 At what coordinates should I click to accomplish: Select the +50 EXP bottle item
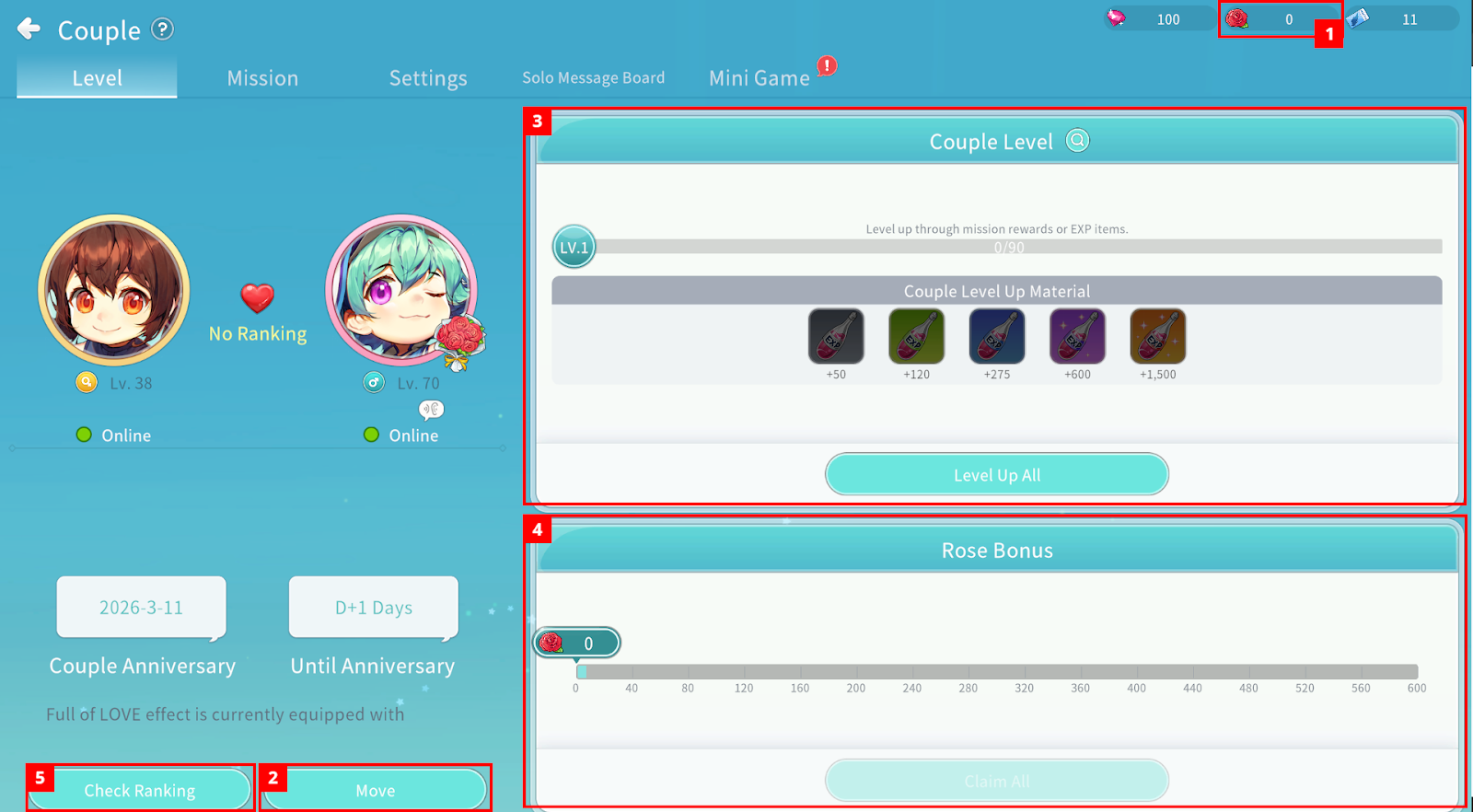click(835, 337)
